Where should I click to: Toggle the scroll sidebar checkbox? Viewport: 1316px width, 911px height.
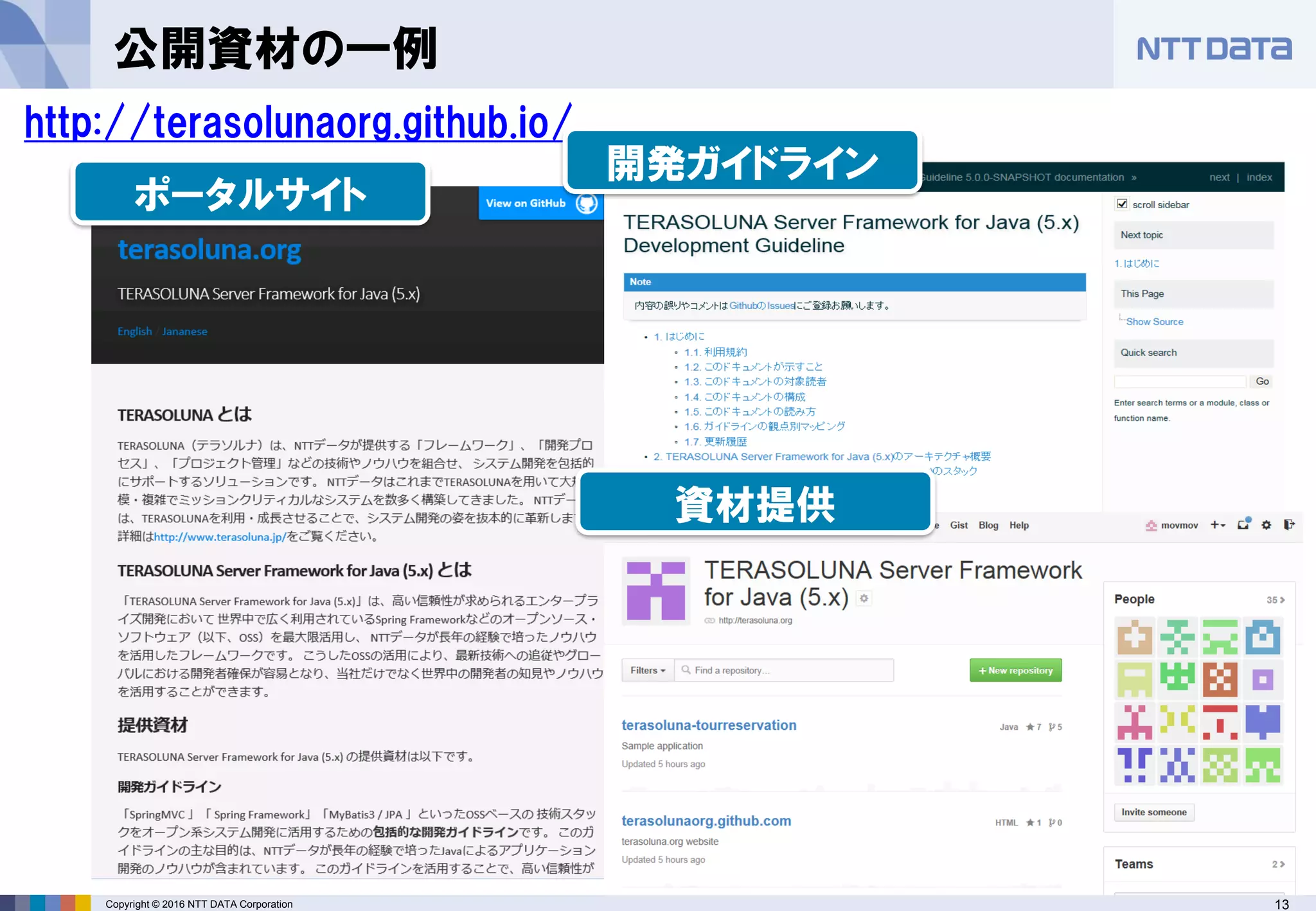coord(1122,204)
